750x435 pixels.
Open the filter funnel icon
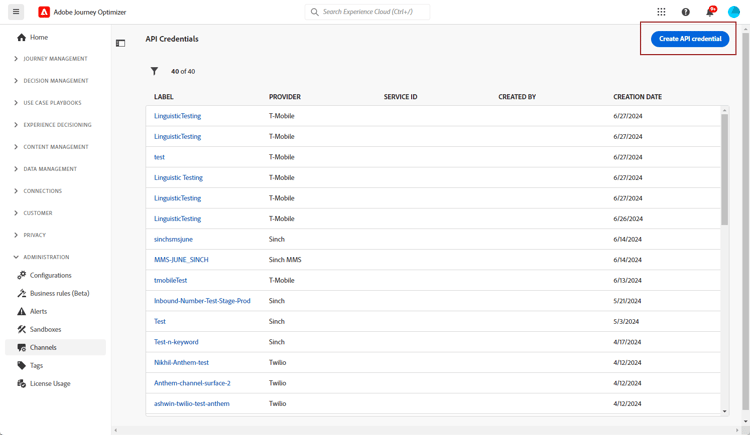154,71
